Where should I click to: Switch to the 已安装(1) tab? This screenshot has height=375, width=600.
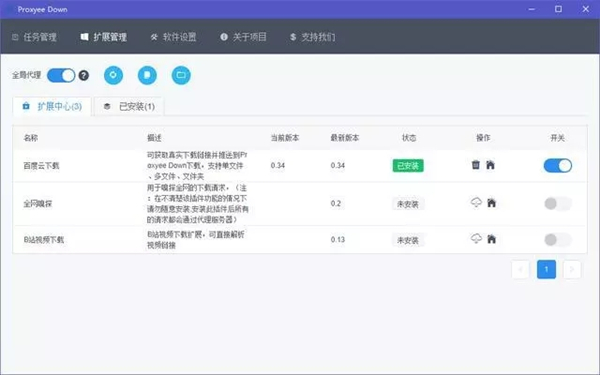pyautogui.click(x=129, y=106)
